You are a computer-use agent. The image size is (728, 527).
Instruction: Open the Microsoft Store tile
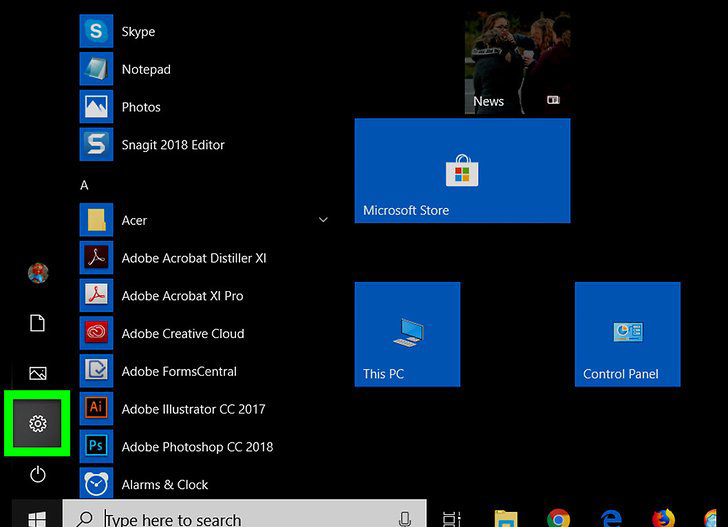pos(462,170)
